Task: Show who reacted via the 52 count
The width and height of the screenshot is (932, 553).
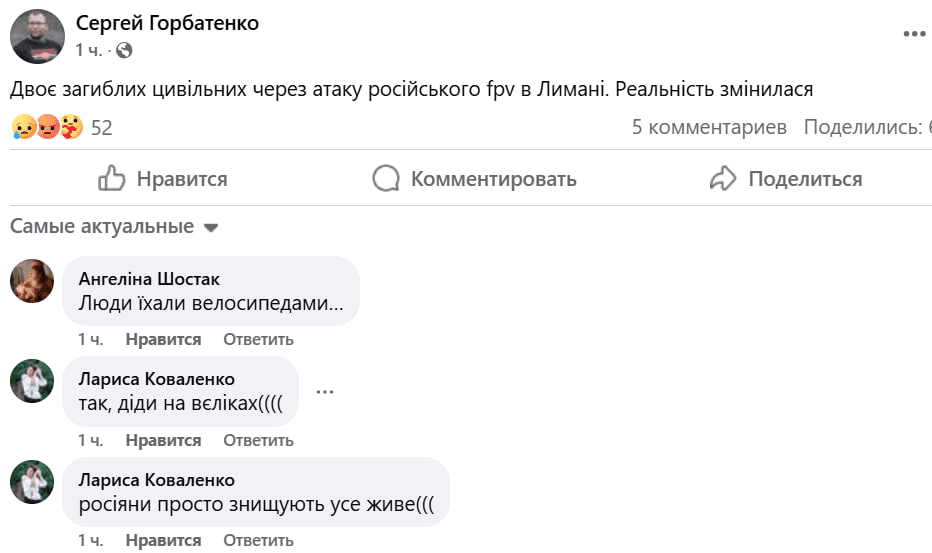Action: (101, 127)
